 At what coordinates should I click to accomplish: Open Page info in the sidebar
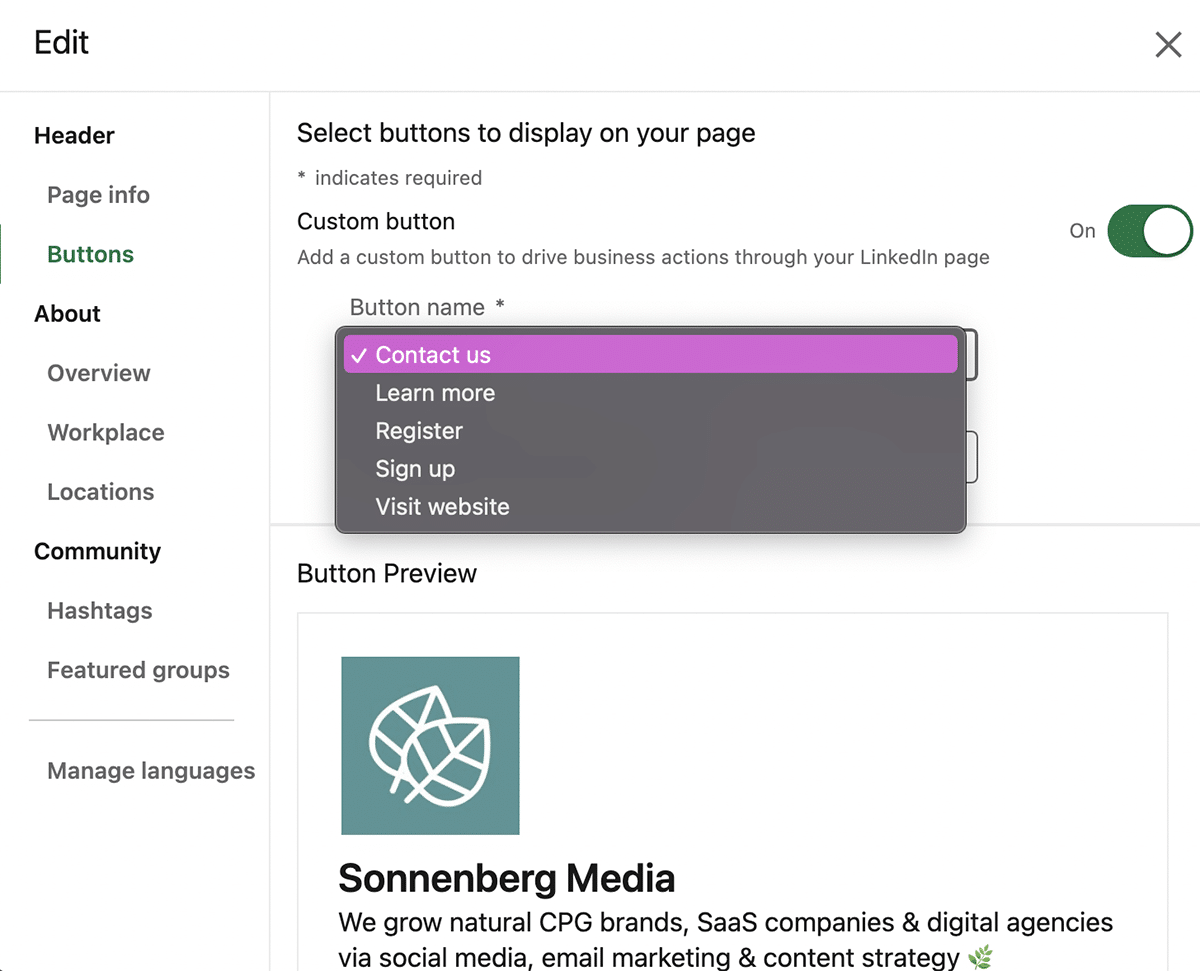click(98, 195)
